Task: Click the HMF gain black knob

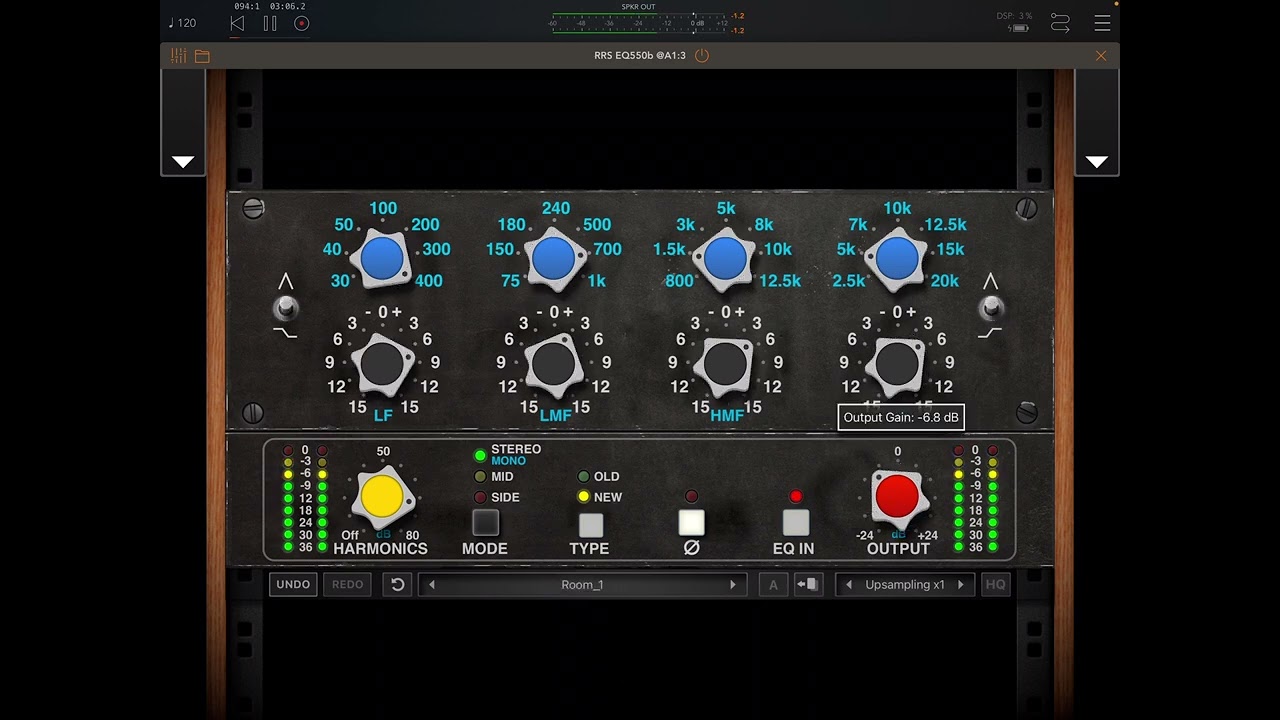Action: 725,365
